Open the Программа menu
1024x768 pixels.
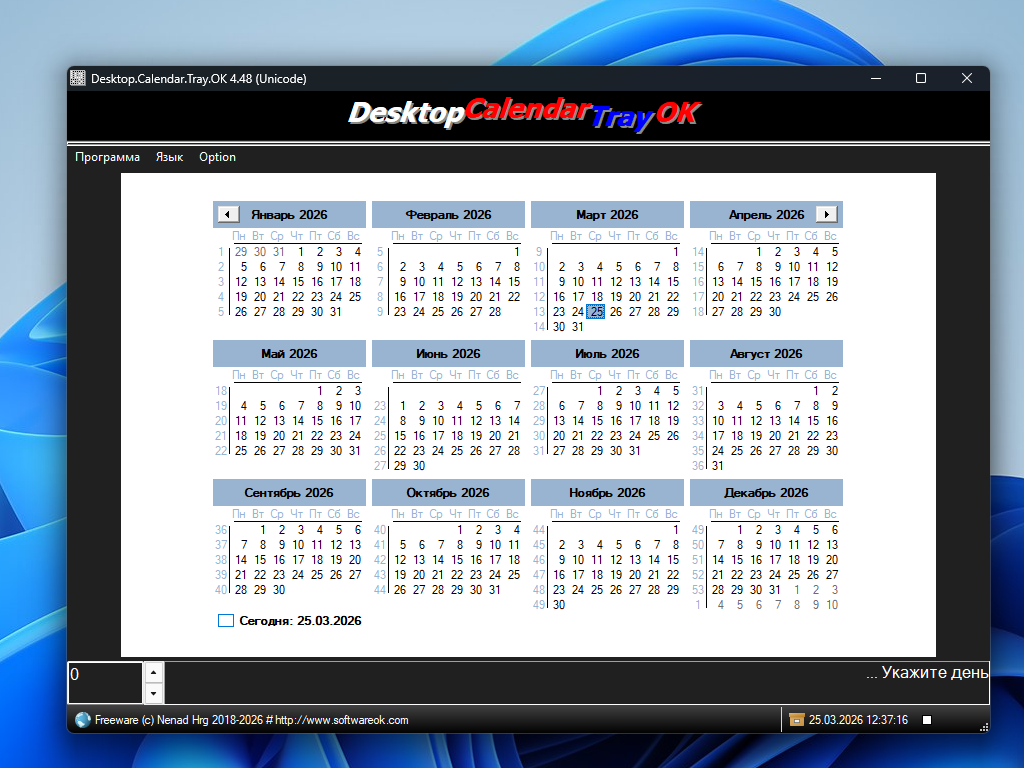click(107, 157)
